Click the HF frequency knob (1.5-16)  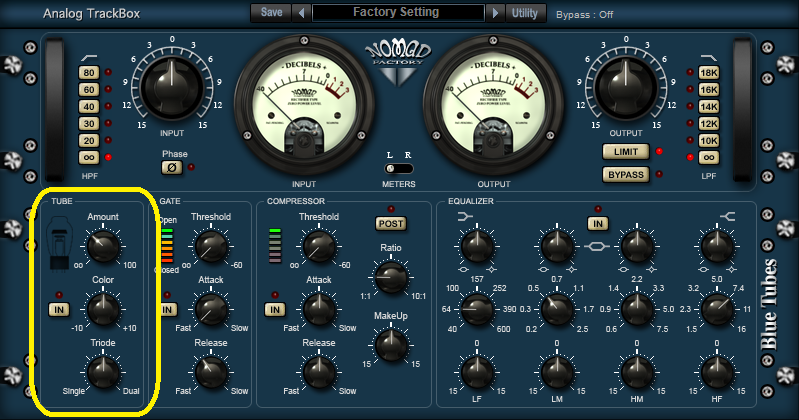pos(717,309)
